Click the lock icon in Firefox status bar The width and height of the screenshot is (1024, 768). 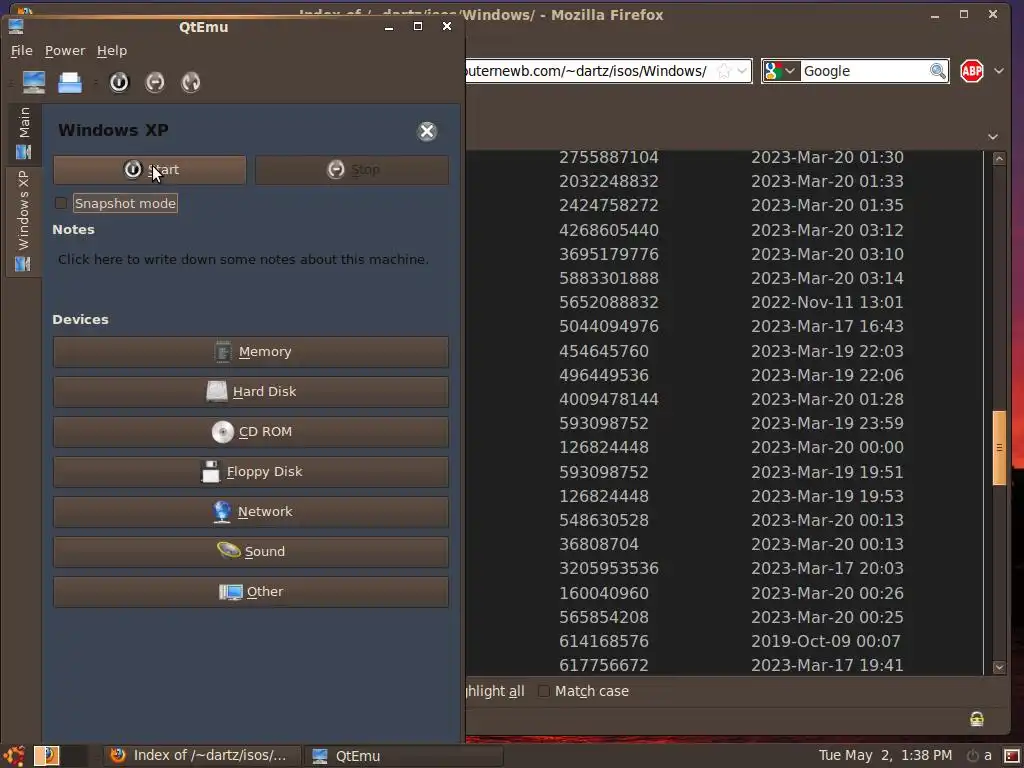[x=977, y=719]
